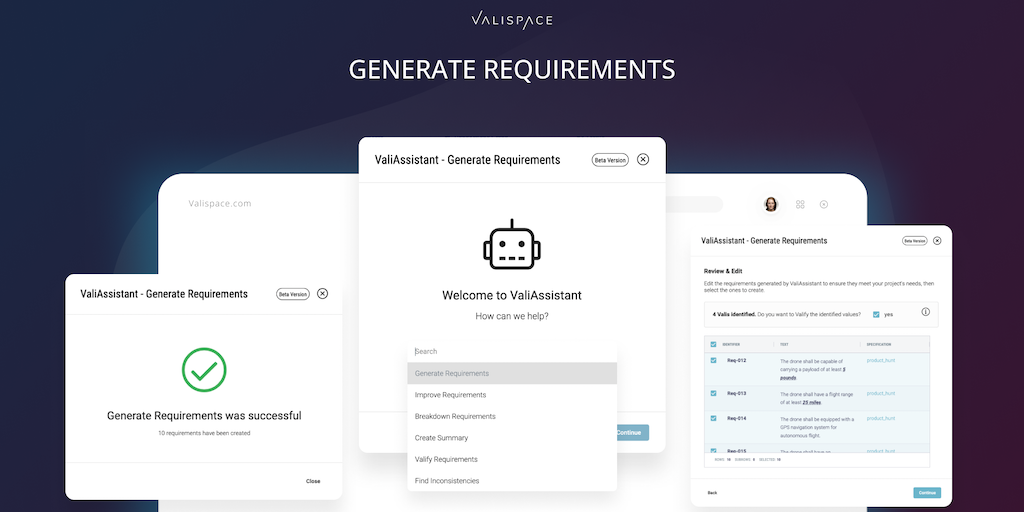Open product_hunt link in Req-012 row

(880, 360)
